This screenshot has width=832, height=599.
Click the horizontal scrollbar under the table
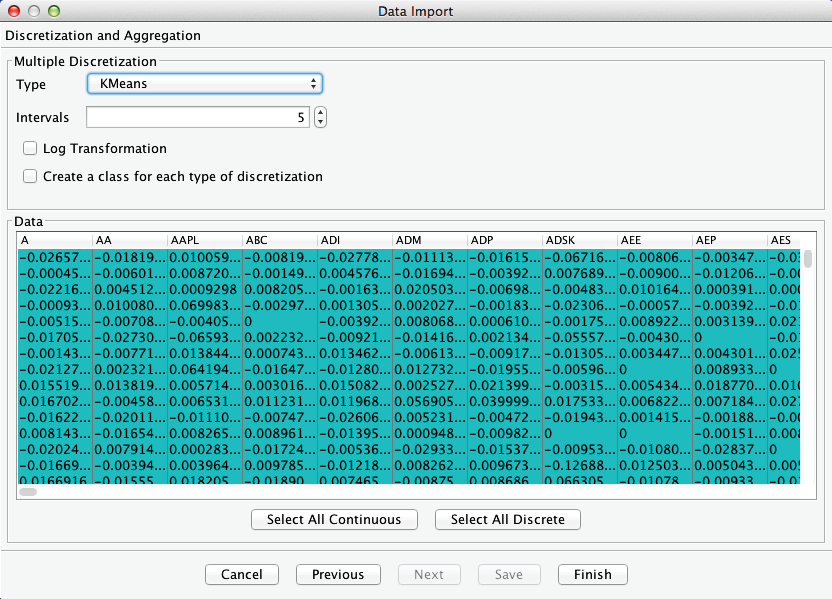coord(28,492)
